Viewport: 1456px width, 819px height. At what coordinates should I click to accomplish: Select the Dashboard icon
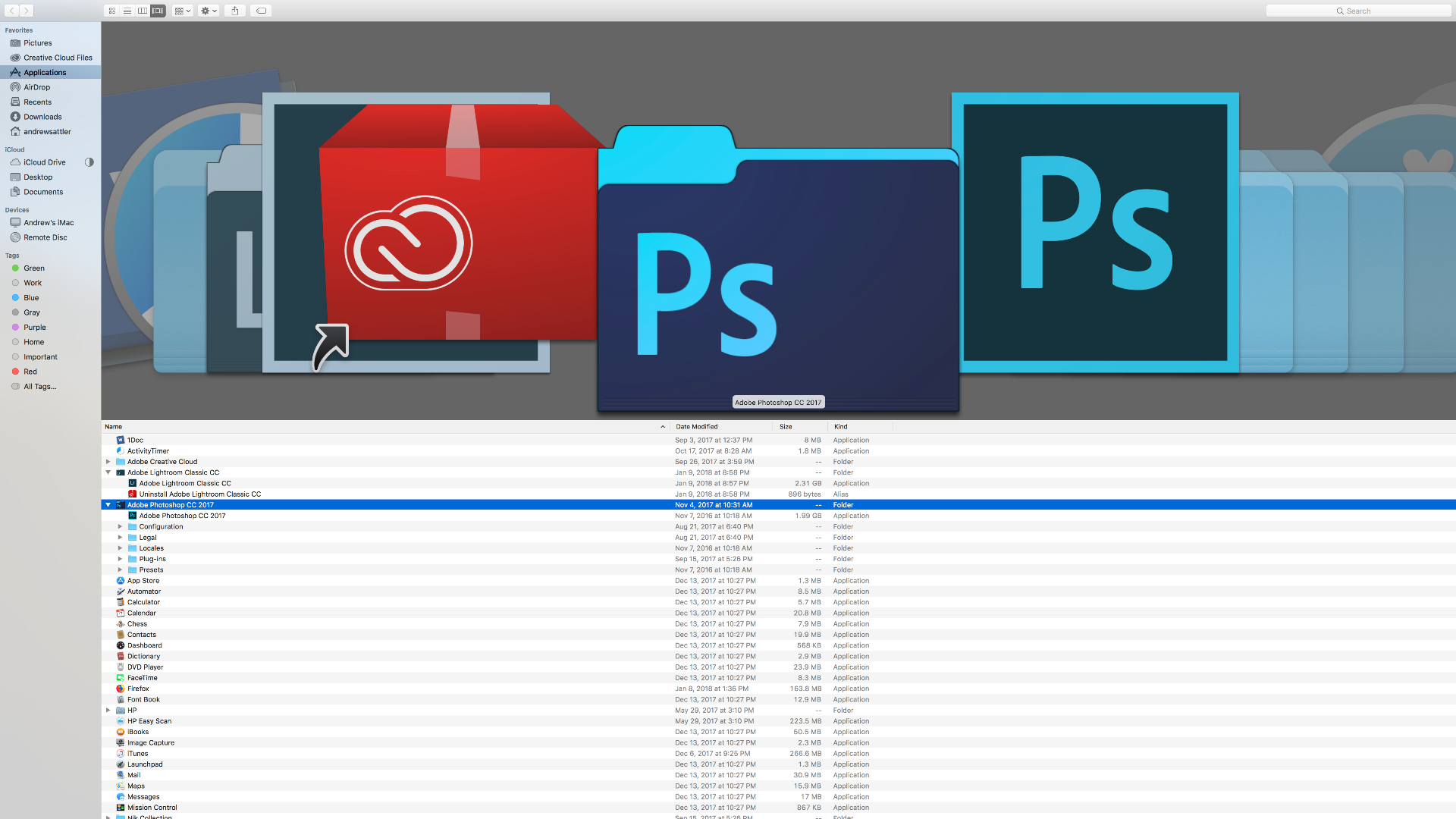[x=120, y=645]
